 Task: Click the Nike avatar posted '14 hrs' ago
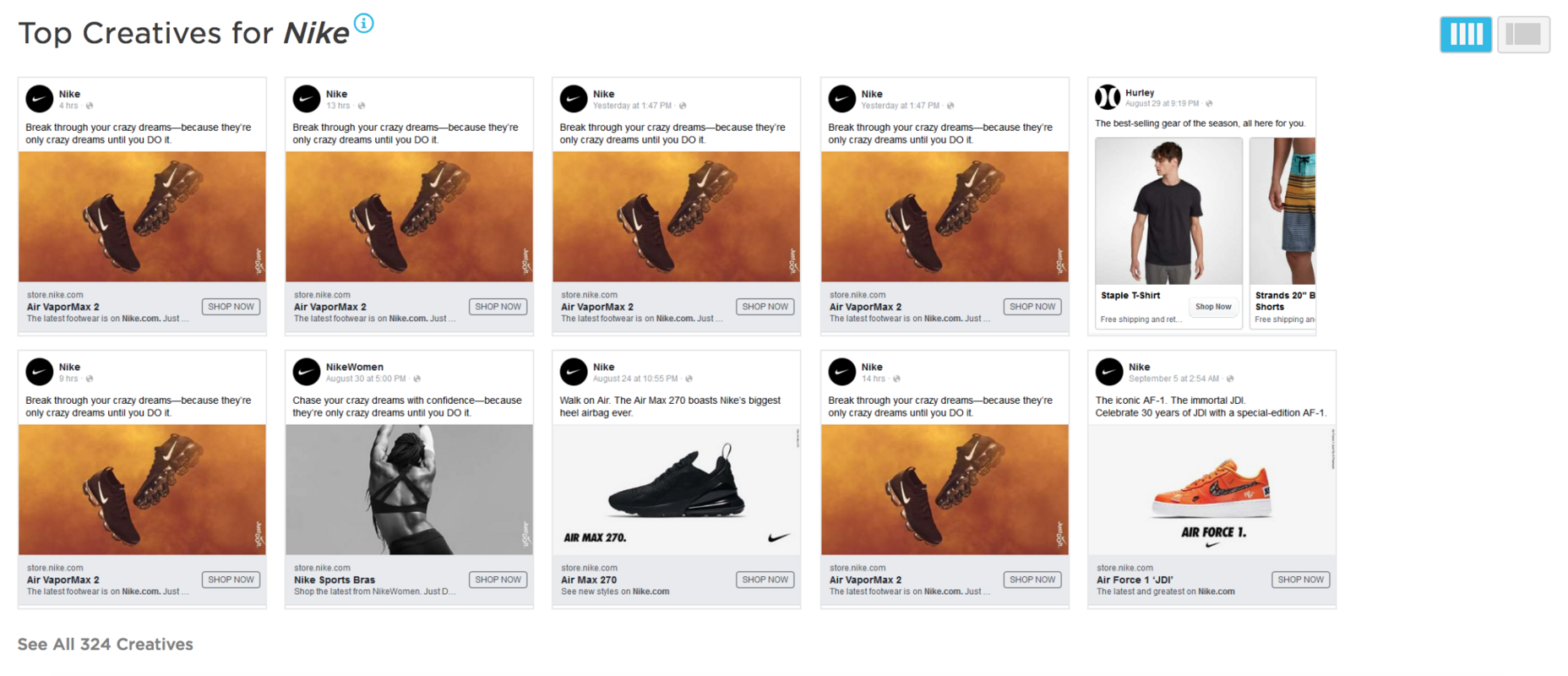(x=841, y=371)
